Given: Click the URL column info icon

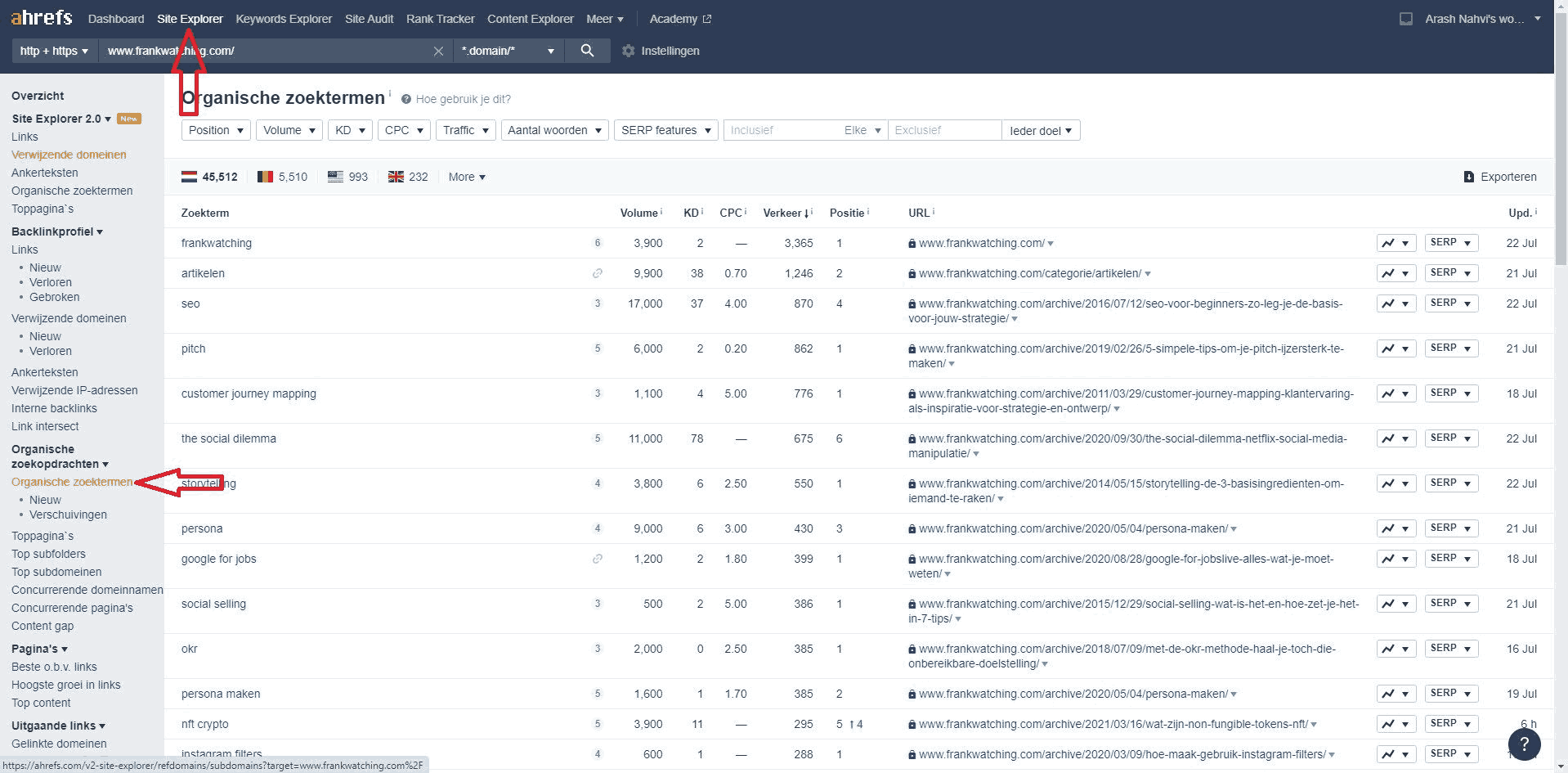Looking at the screenshot, I should tap(934, 211).
